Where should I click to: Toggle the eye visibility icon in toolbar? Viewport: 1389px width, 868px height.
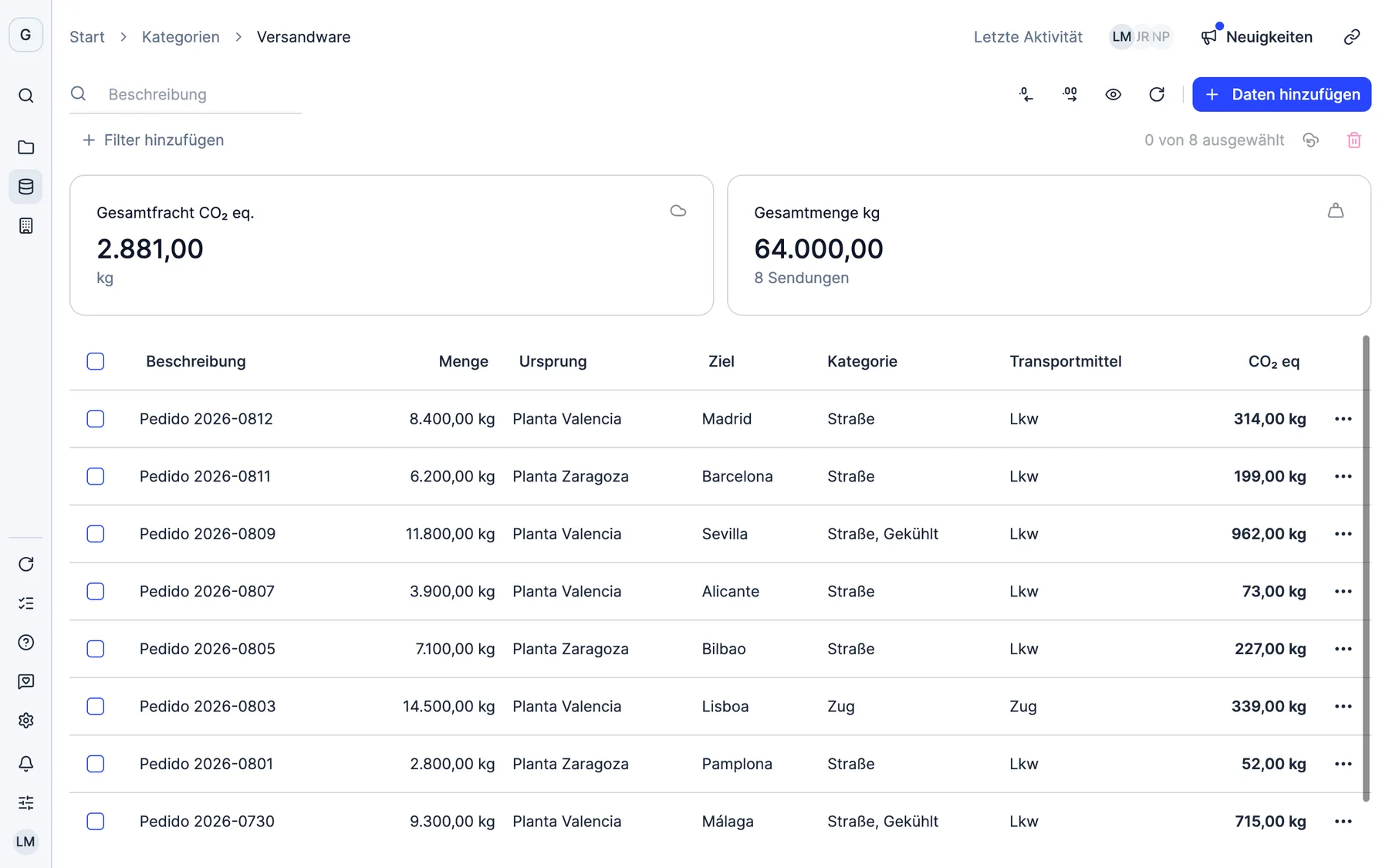[x=1113, y=94]
